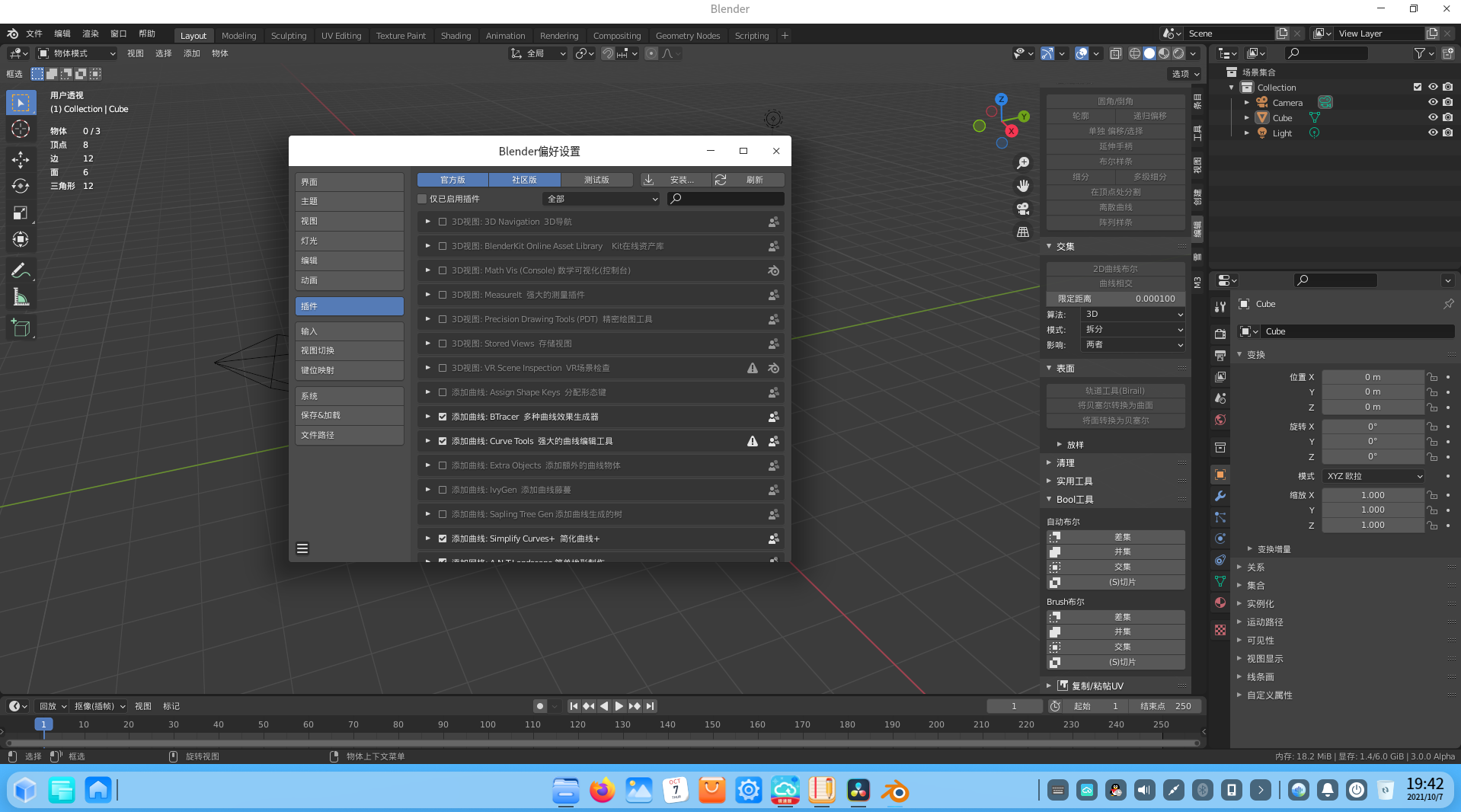Hide the Cube in outliner
Image resolution: width=1461 pixels, height=812 pixels.
click(1432, 117)
